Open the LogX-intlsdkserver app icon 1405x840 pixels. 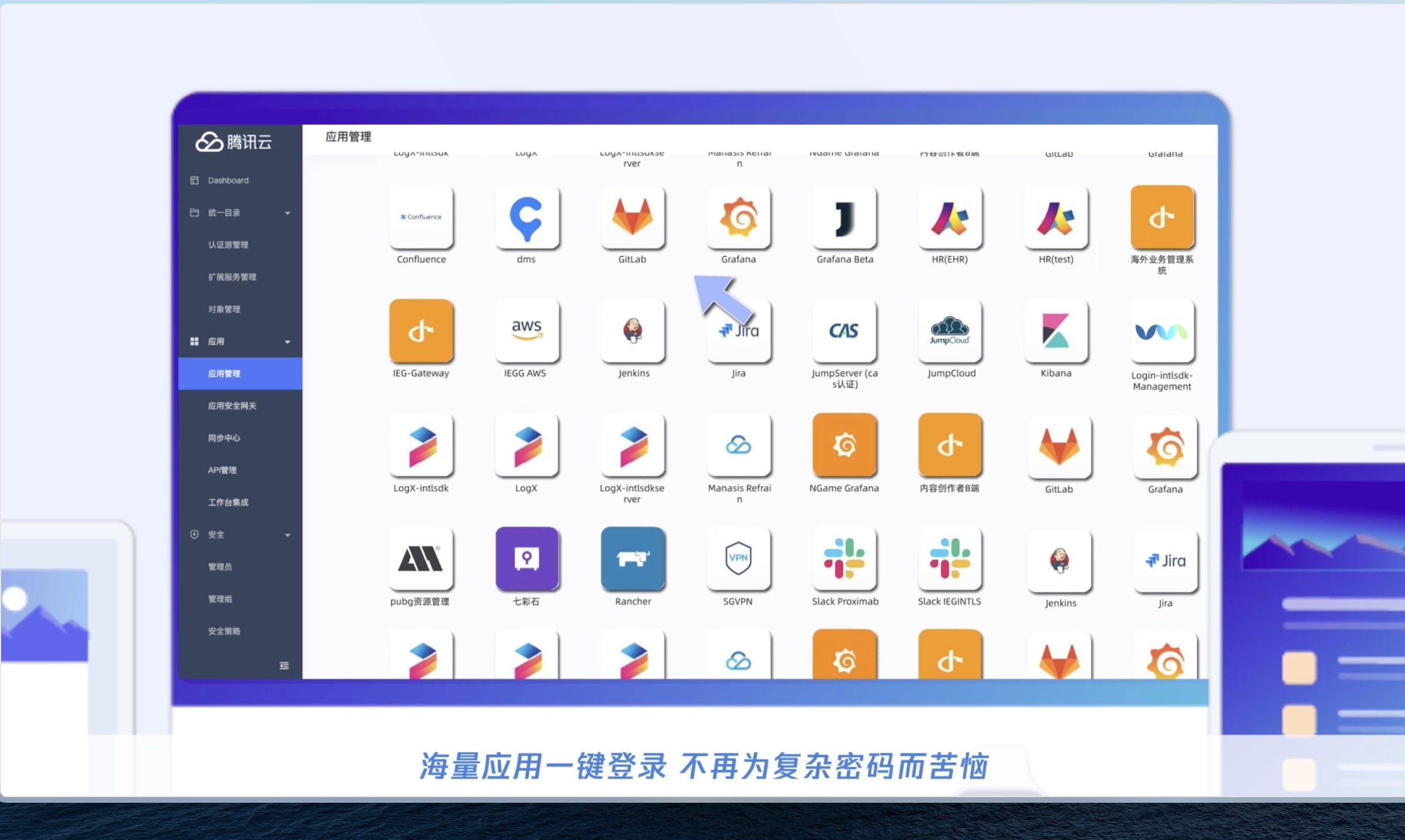(x=633, y=445)
